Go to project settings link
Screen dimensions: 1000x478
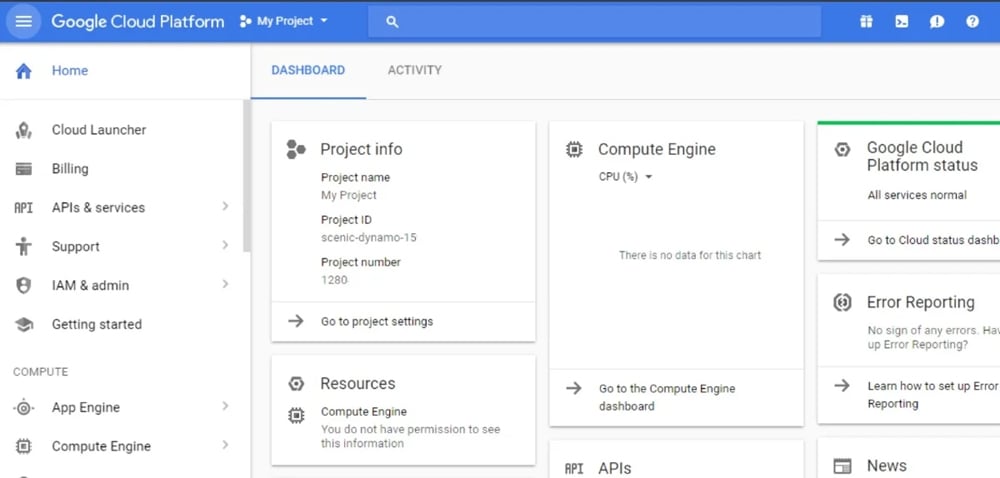tap(376, 322)
